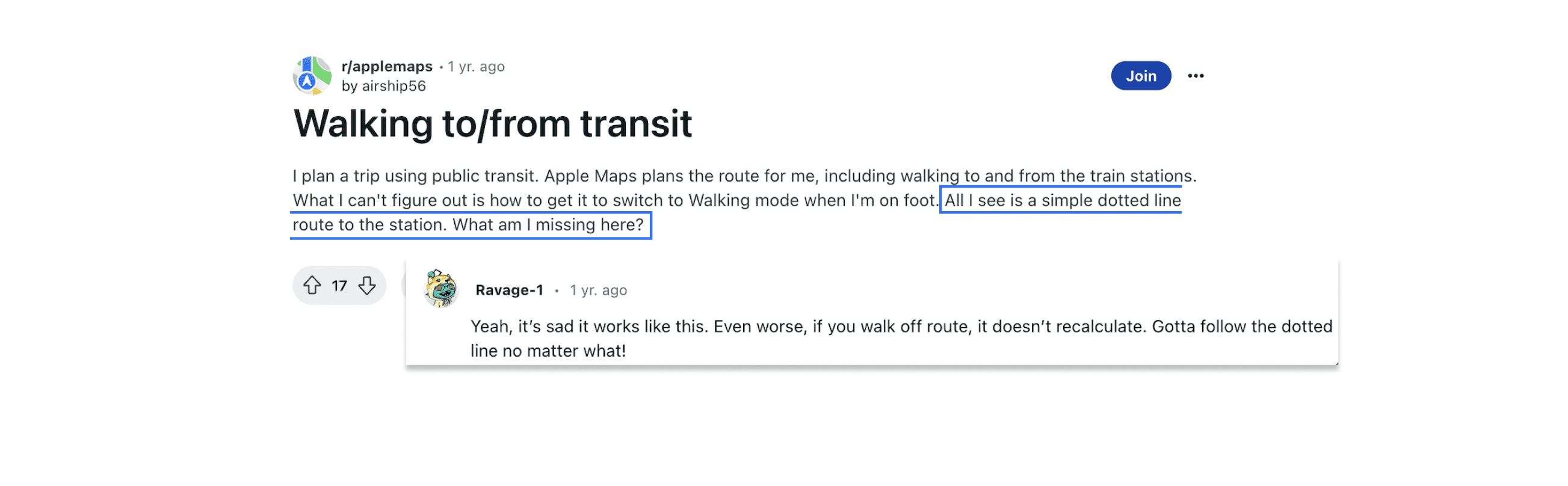The height and width of the screenshot is (486, 1568).
Task: Open the three-dot post options menu
Action: pyautogui.click(x=1196, y=75)
